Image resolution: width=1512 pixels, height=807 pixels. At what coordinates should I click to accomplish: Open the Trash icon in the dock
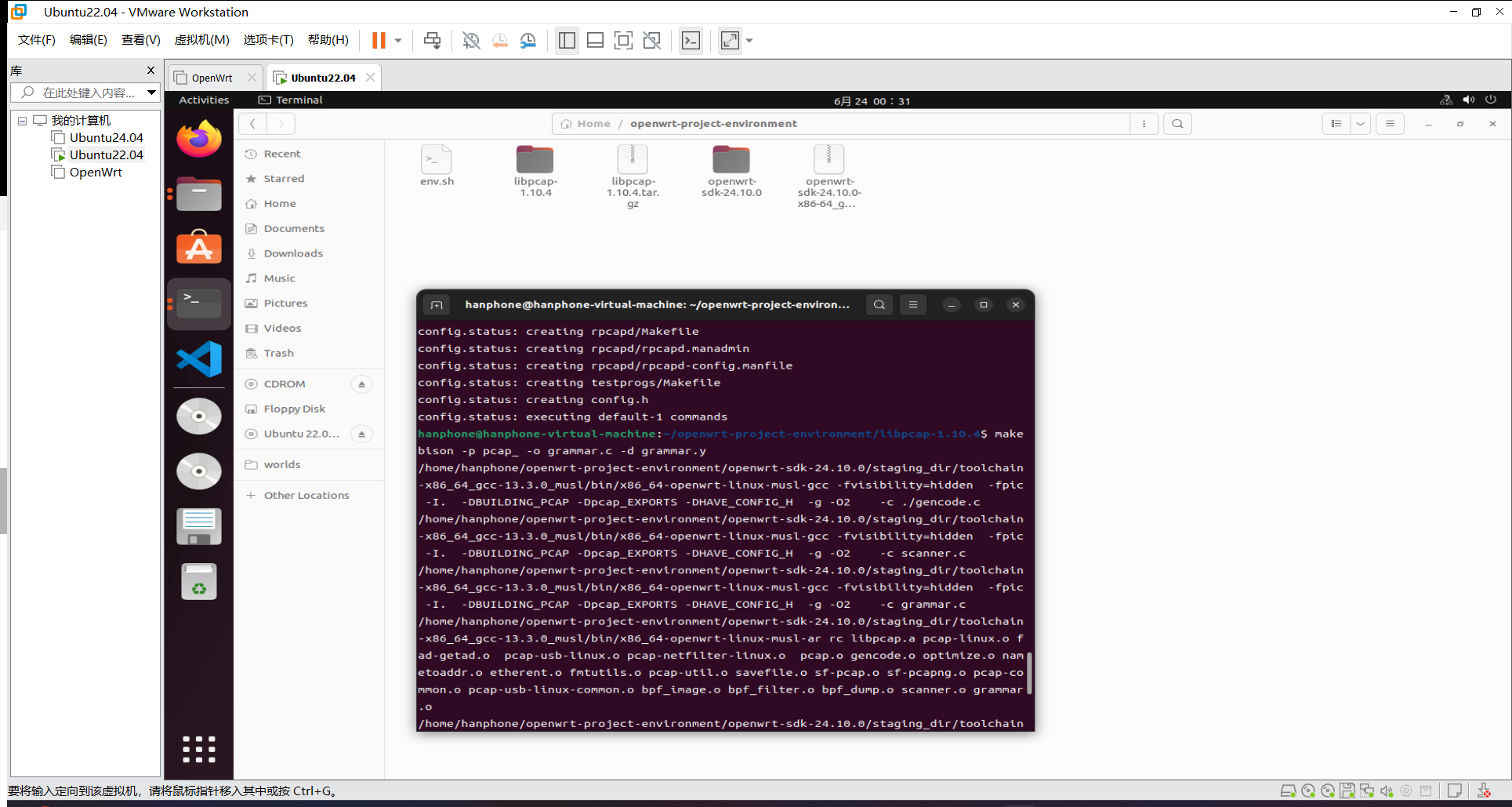click(199, 581)
